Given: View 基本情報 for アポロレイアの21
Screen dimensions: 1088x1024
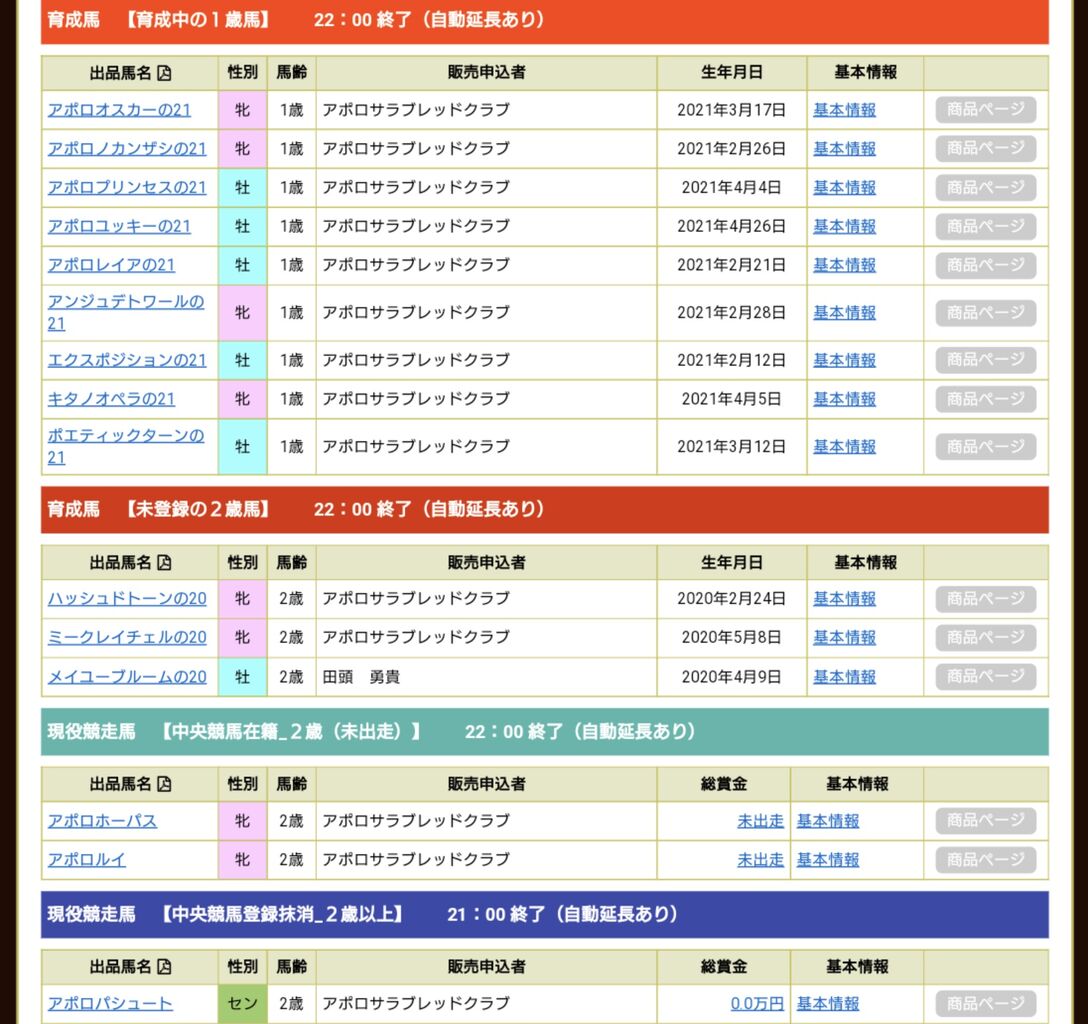Looking at the screenshot, I should tap(844, 265).
